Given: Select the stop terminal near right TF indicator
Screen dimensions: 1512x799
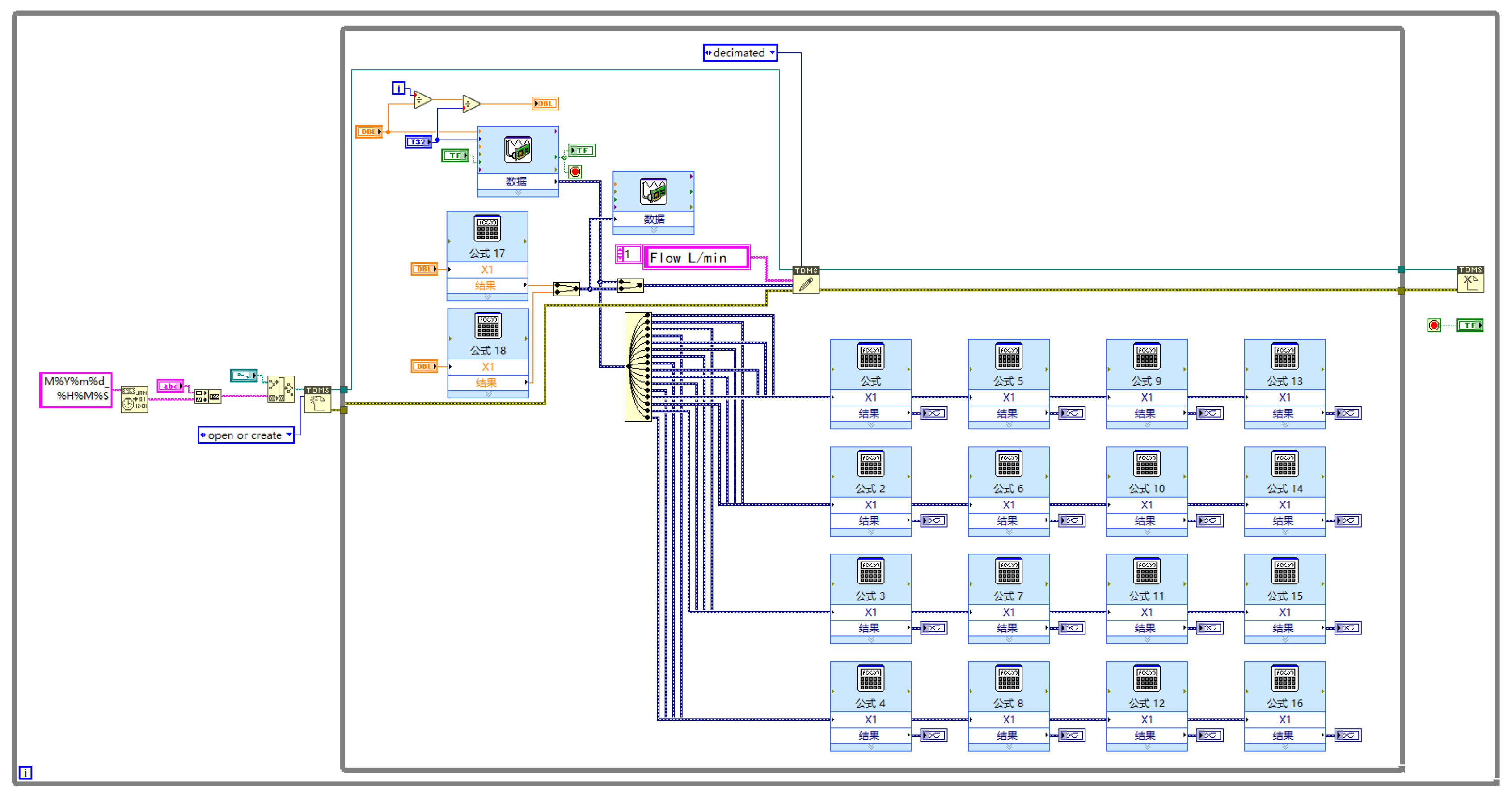Looking at the screenshot, I should 1434,325.
